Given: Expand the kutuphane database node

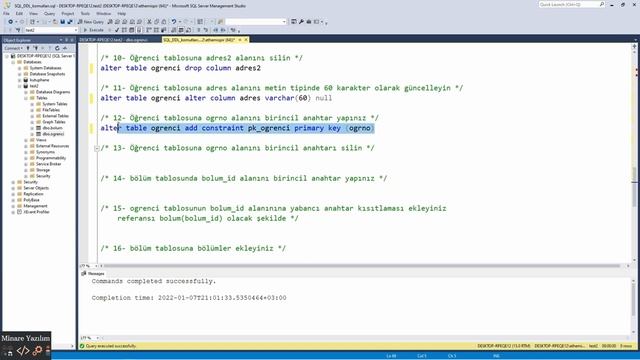Looking at the screenshot, I should (19, 80).
